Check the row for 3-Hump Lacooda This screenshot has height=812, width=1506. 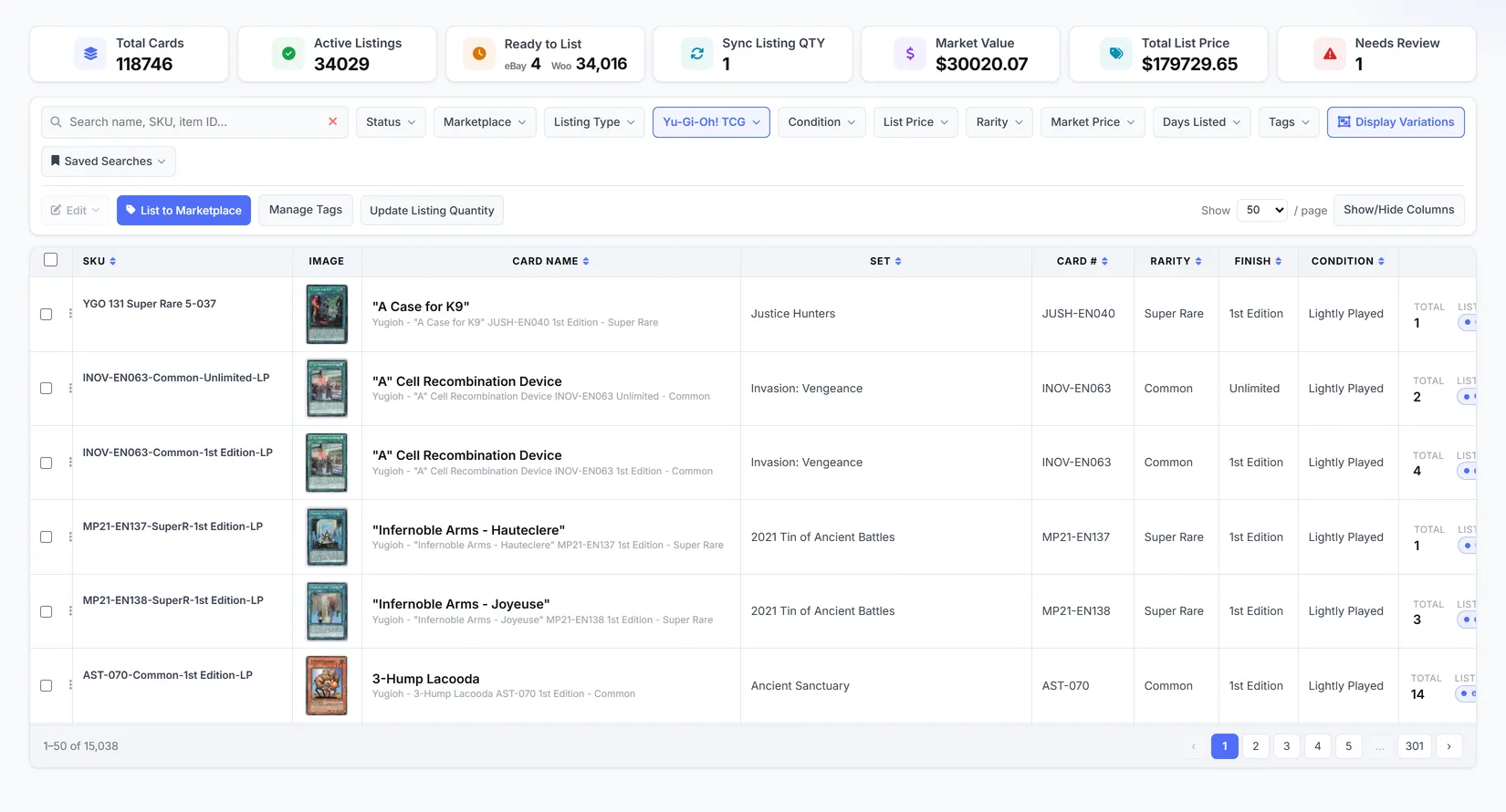47,686
